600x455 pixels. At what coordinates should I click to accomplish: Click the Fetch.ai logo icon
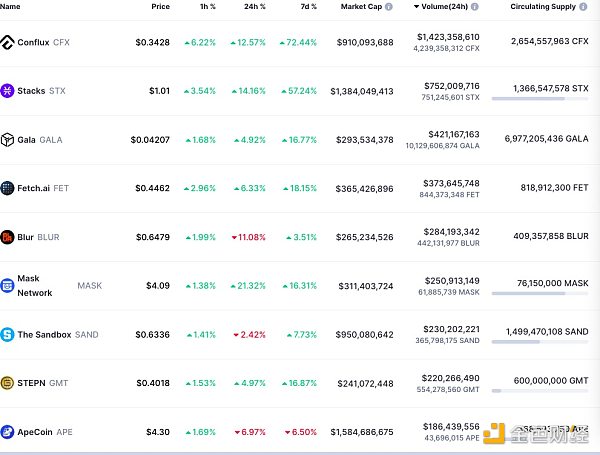[x=8, y=188]
